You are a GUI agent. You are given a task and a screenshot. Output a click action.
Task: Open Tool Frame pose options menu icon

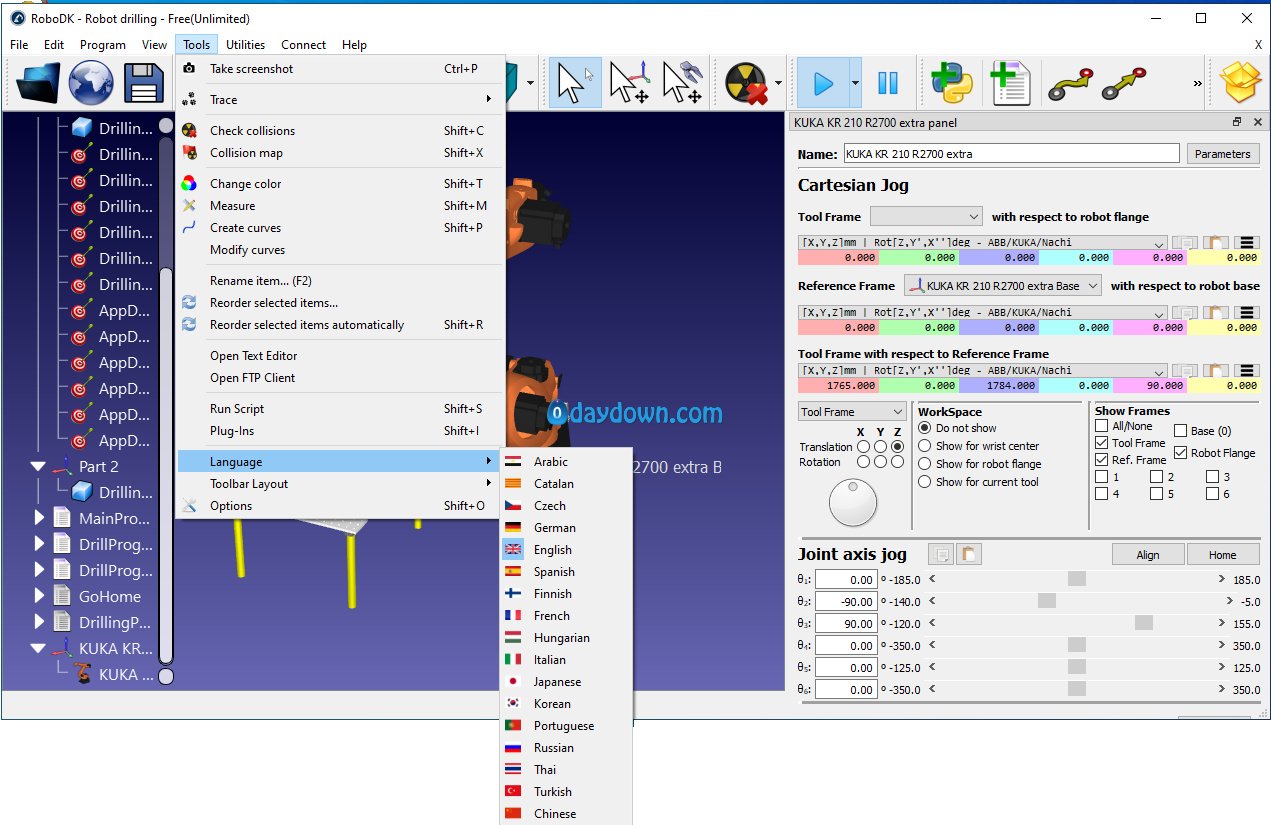pos(1245,242)
